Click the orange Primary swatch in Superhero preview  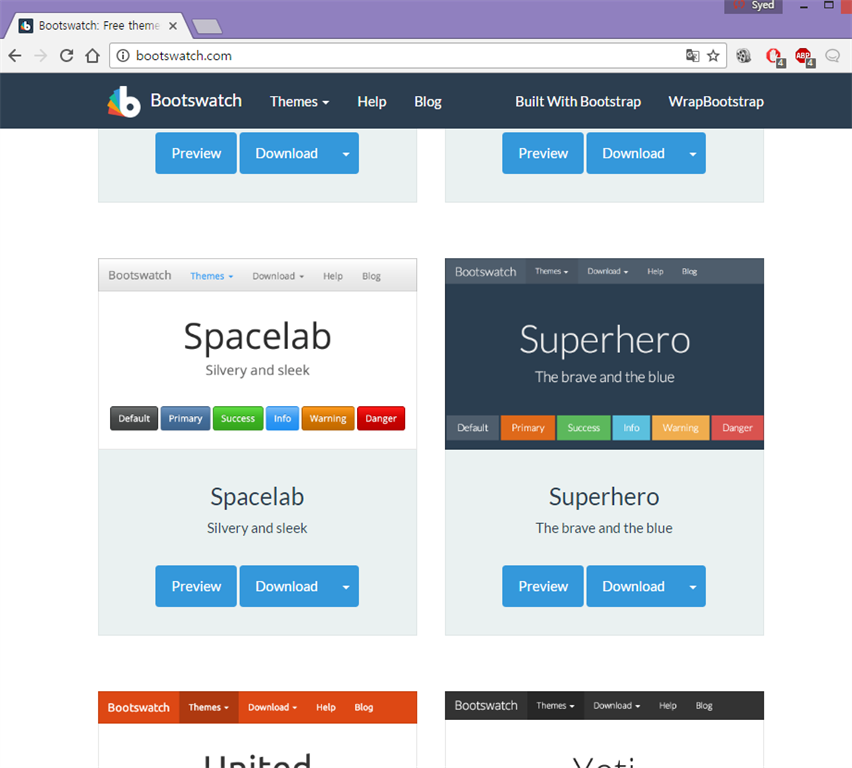click(528, 428)
